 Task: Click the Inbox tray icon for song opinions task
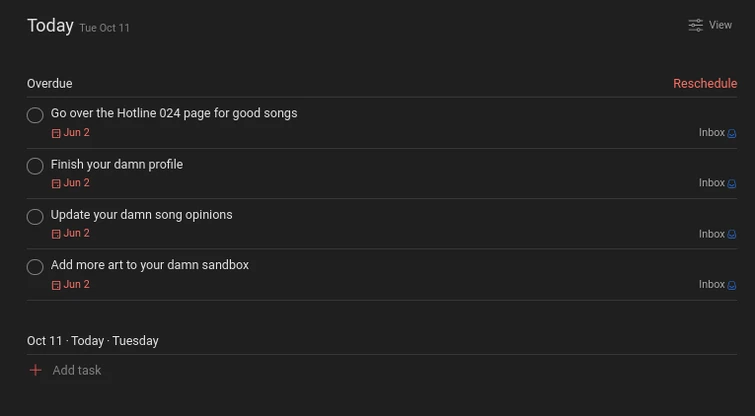pos(732,235)
